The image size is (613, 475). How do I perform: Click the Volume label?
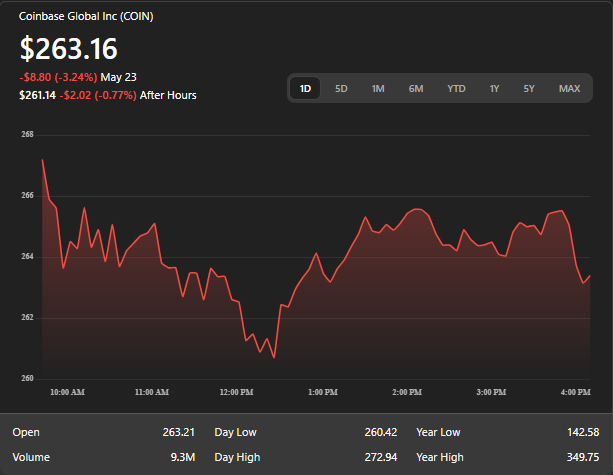click(31, 457)
